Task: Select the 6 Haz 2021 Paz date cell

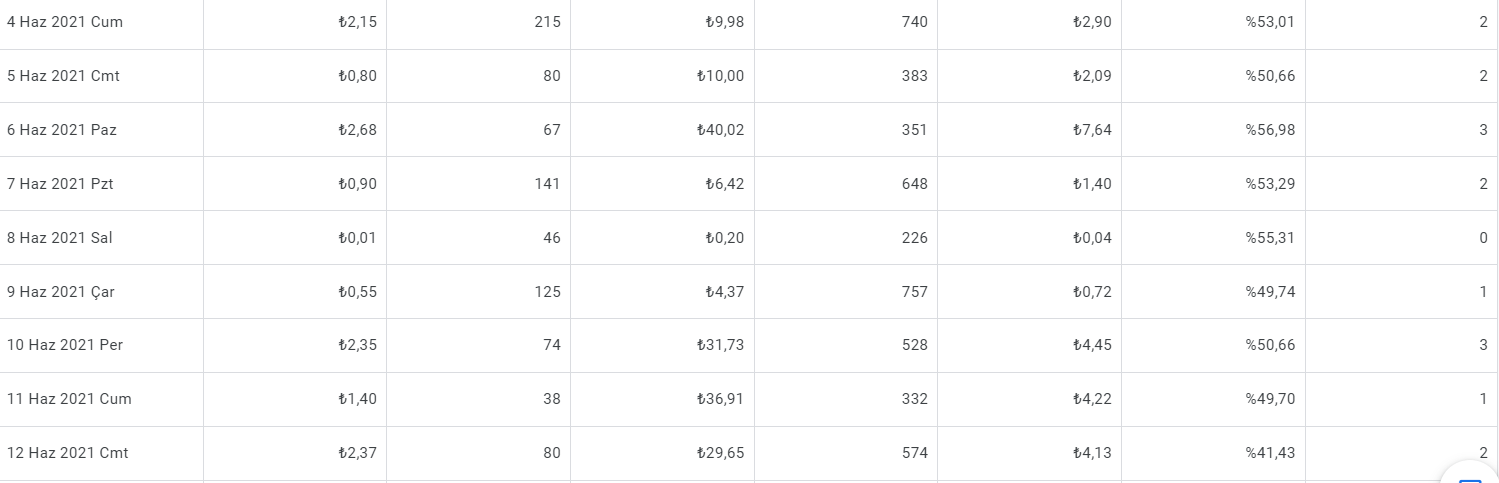Action: (101, 130)
